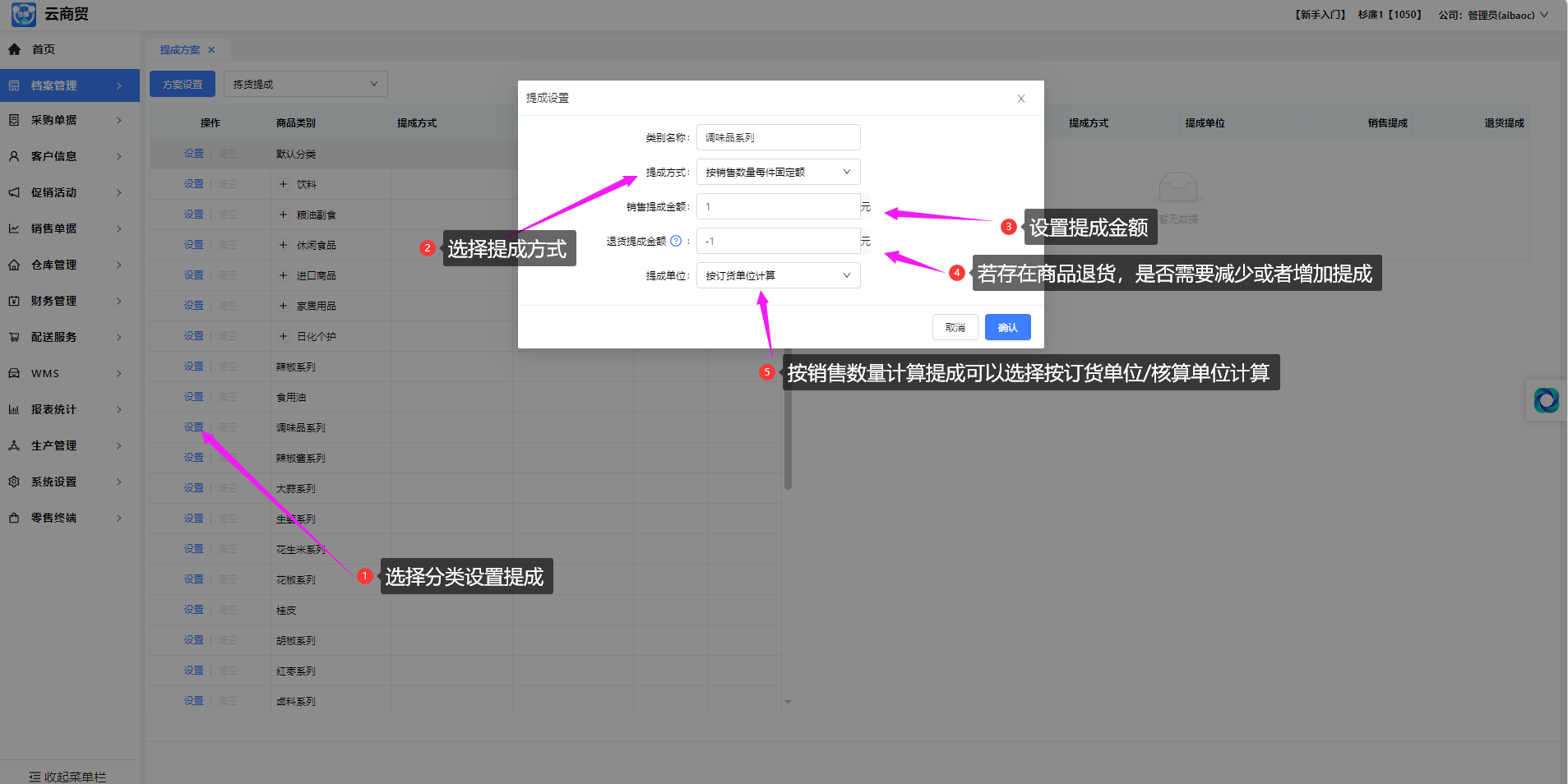Click the 销售提成金额 input field
Viewport: 1568px width, 784px height.
pyautogui.click(x=778, y=206)
